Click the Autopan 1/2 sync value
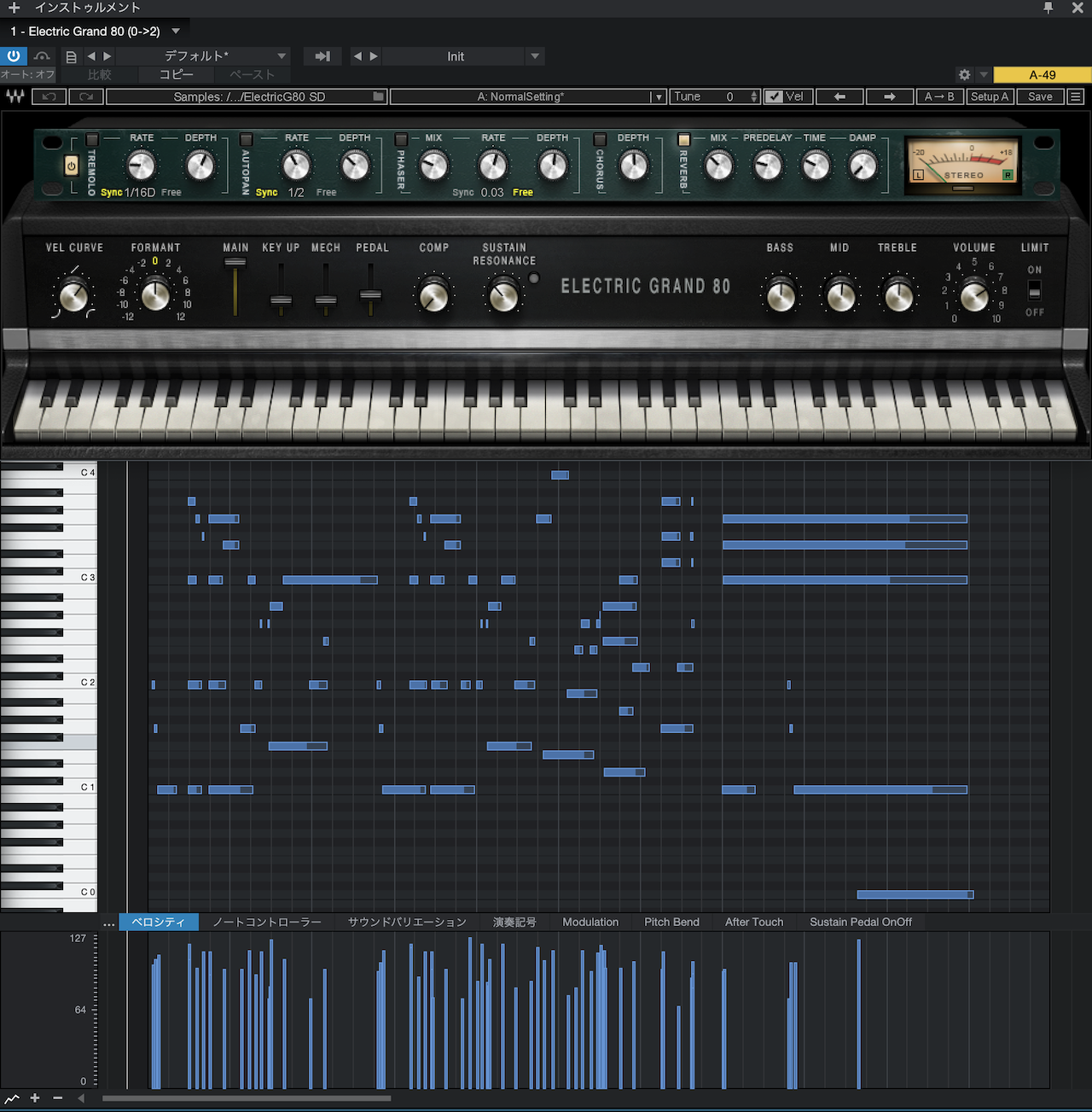 click(x=296, y=193)
